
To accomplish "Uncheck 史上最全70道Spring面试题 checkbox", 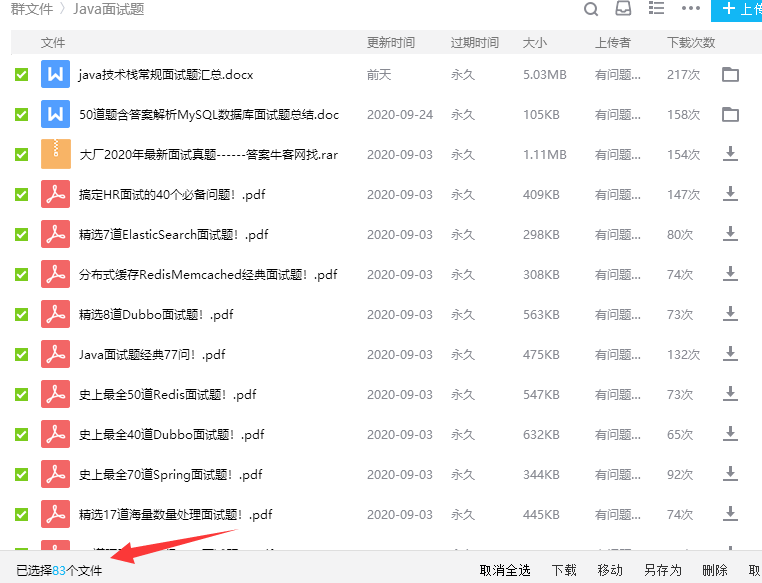I will click(x=21, y=474).
